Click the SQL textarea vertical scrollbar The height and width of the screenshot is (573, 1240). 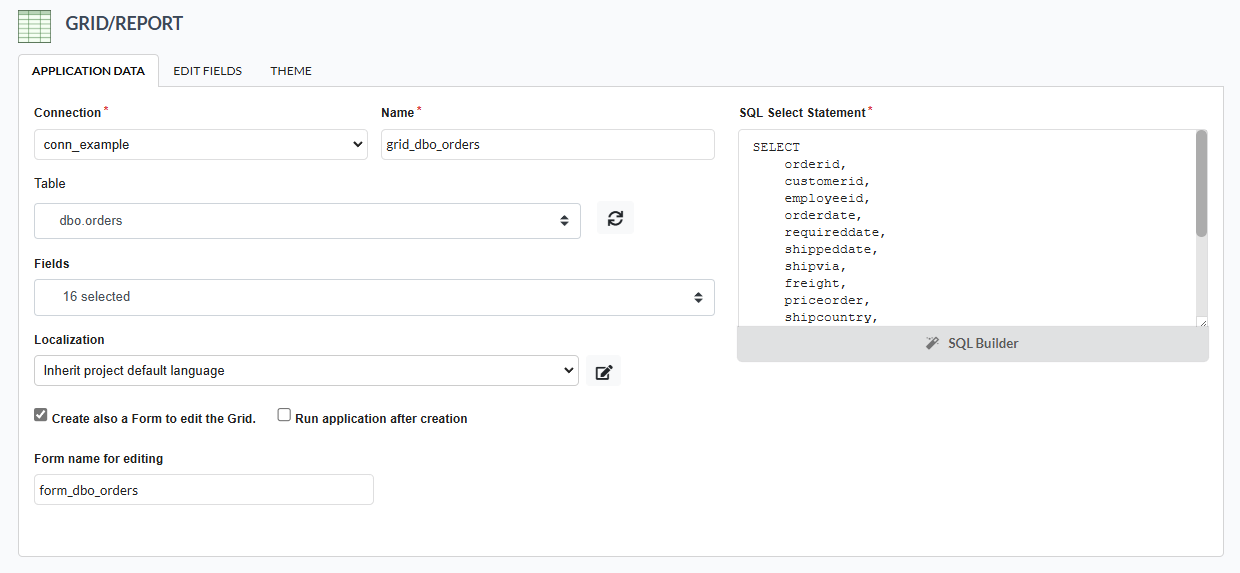point(1201,185)
